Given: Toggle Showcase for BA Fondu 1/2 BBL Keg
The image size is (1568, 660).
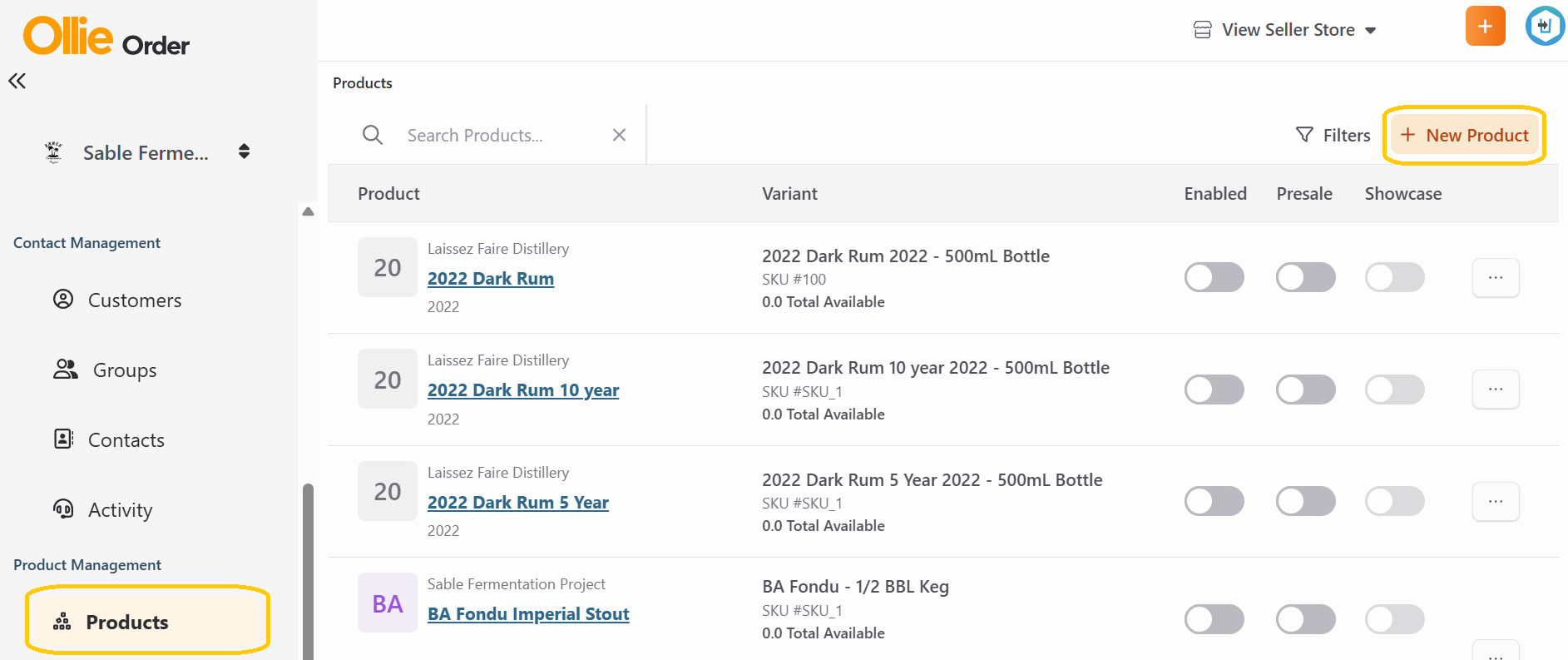Looking at the screenshot, I should 1395,619.
